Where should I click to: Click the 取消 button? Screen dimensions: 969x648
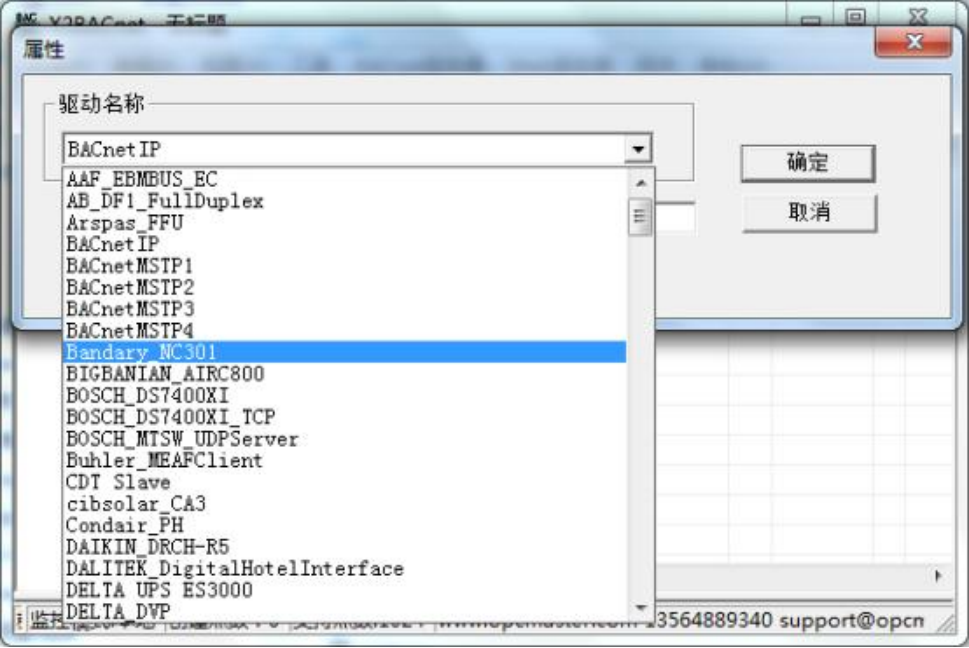809,212
